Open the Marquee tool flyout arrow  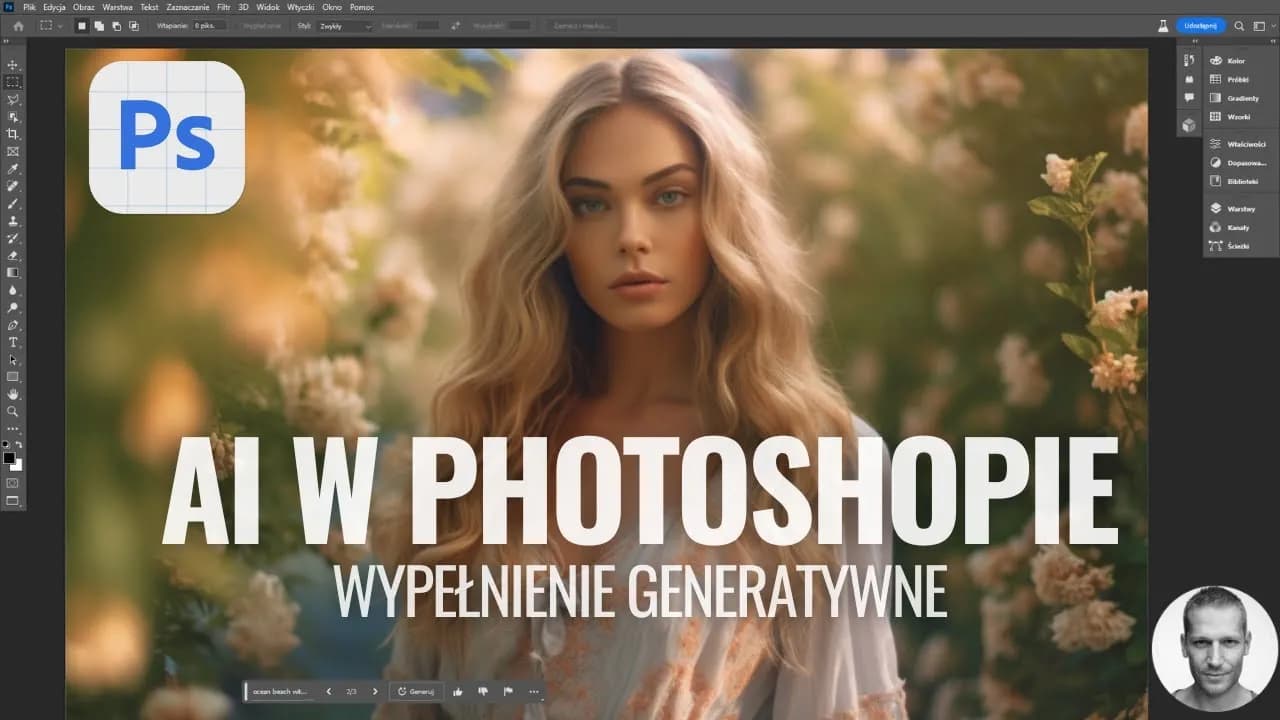tap(60, 26)
